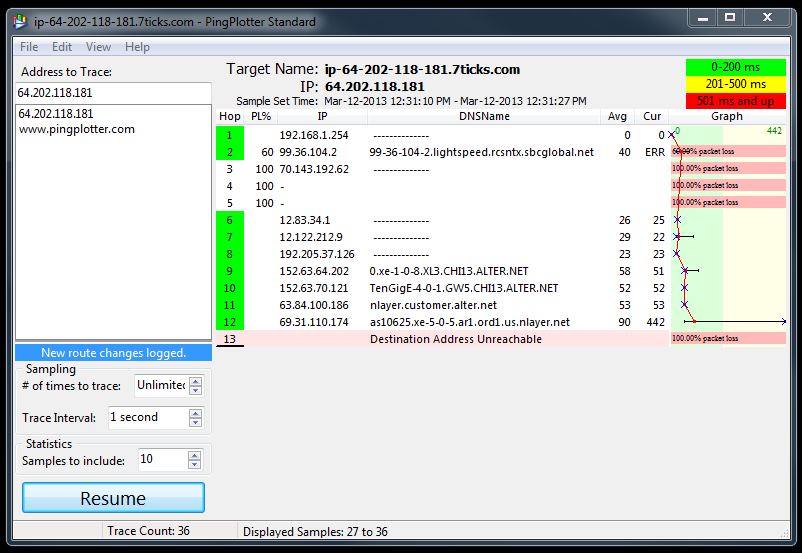Increase the Trace Interval value

(x=195, y=413)
